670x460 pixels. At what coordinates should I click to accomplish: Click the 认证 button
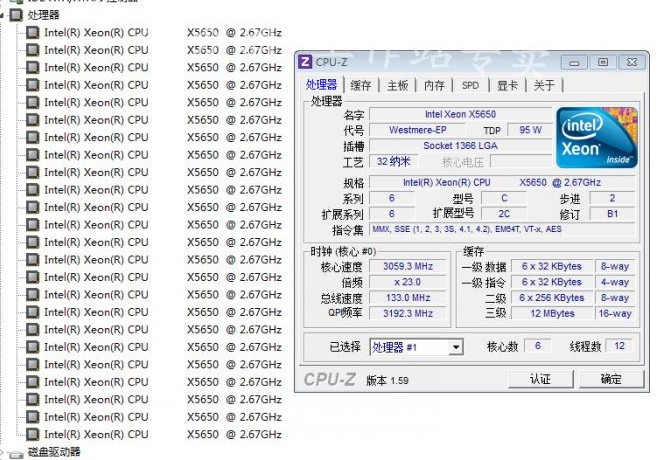point(541,379)
